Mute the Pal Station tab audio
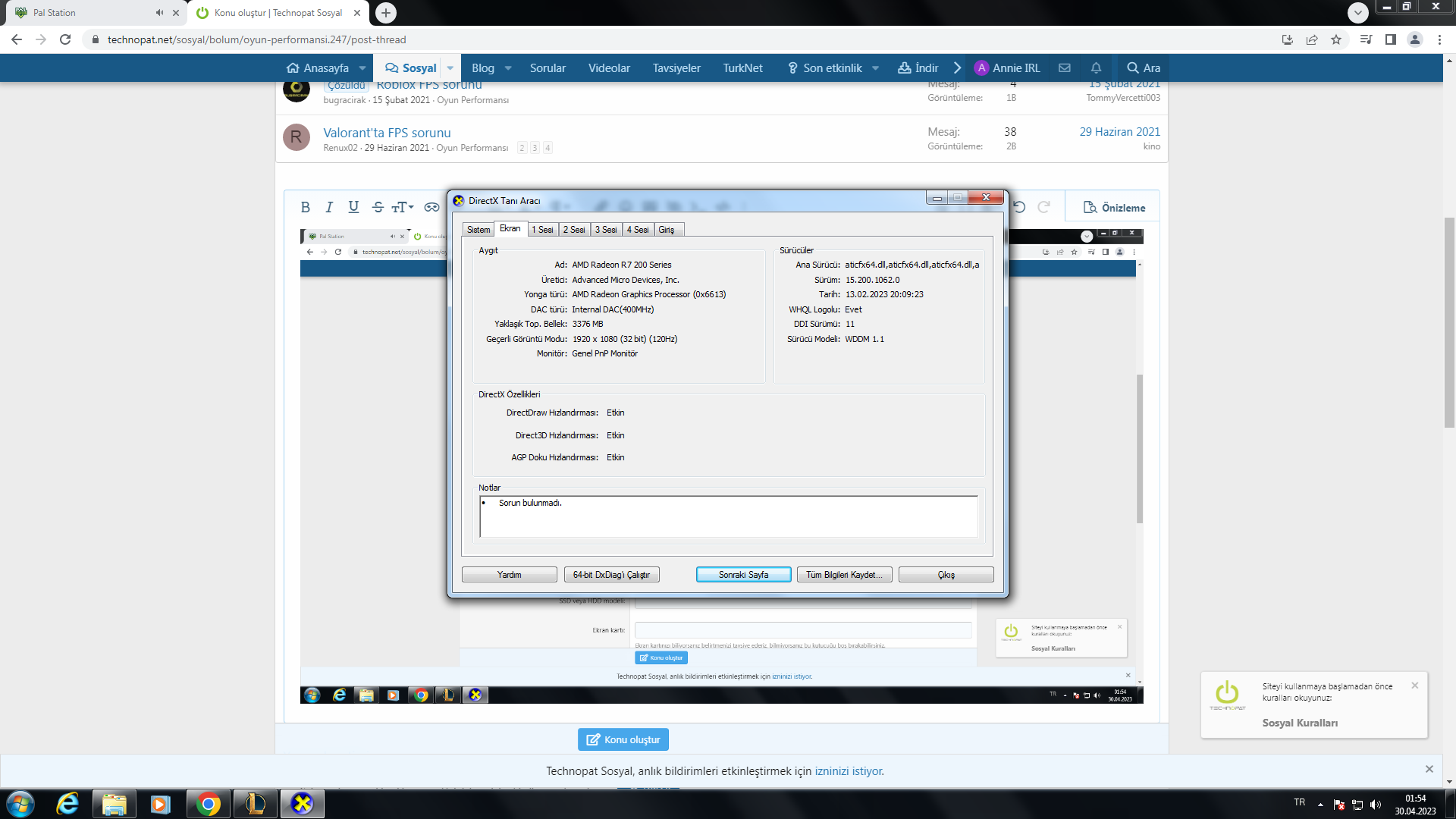 coord(159,13)
